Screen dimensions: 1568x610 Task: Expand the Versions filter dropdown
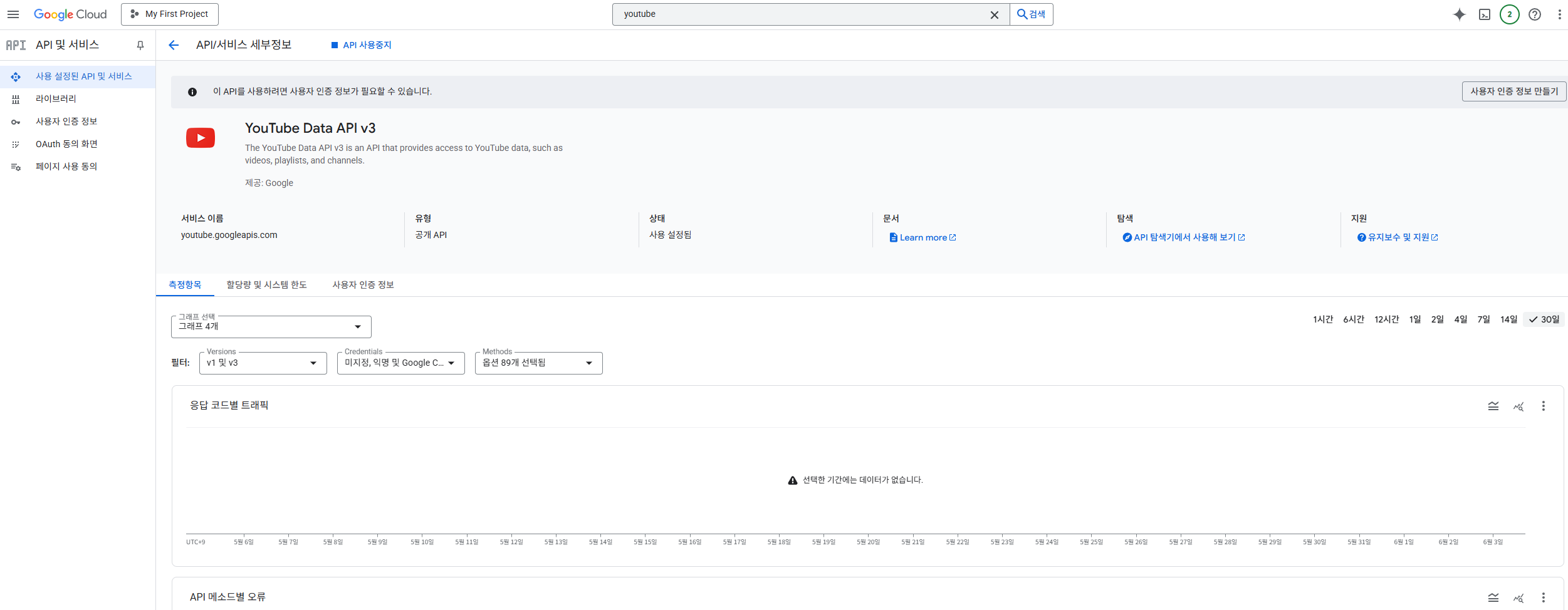coord(263,363)
